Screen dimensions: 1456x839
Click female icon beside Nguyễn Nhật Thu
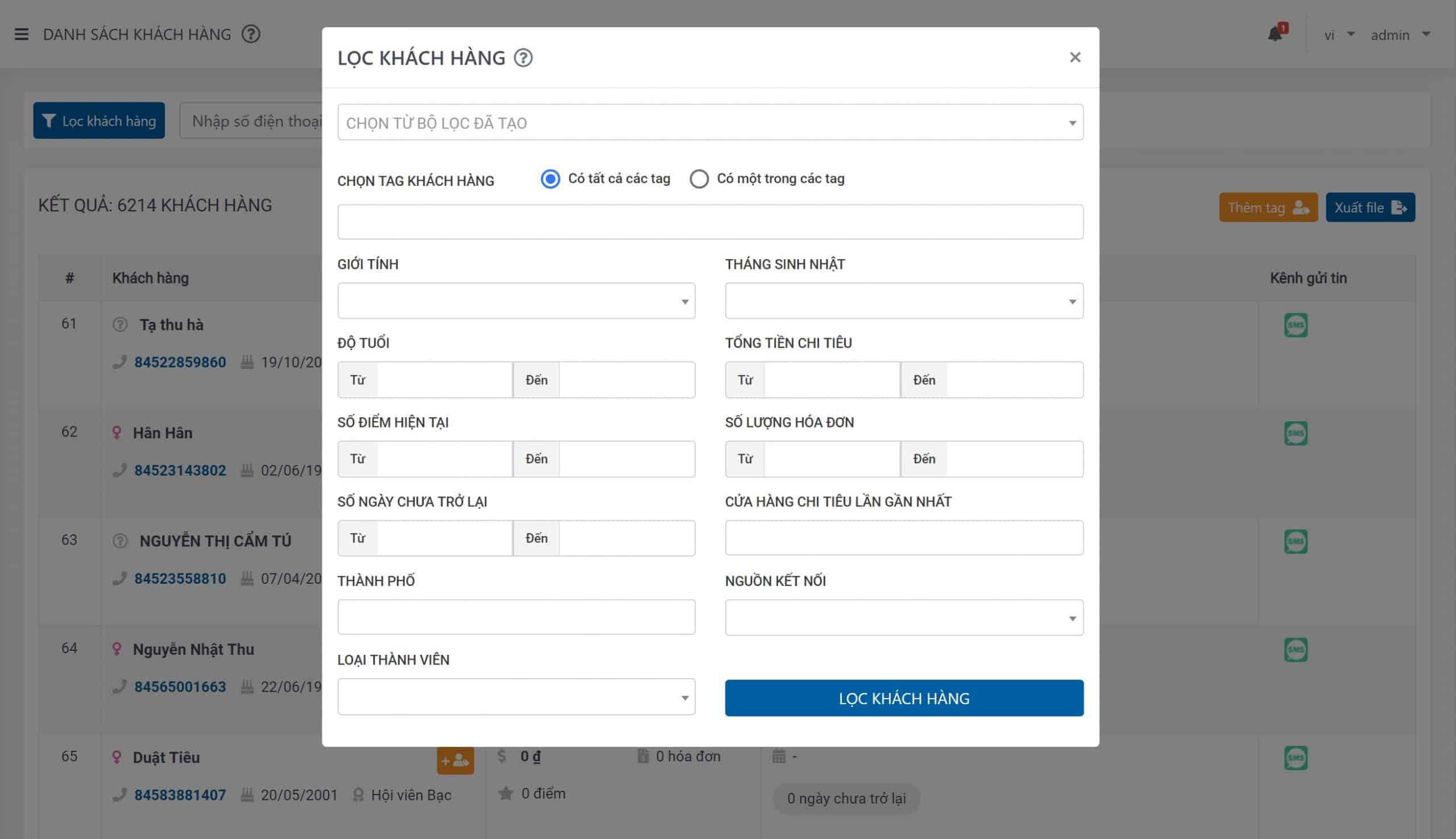pos(117,649)
